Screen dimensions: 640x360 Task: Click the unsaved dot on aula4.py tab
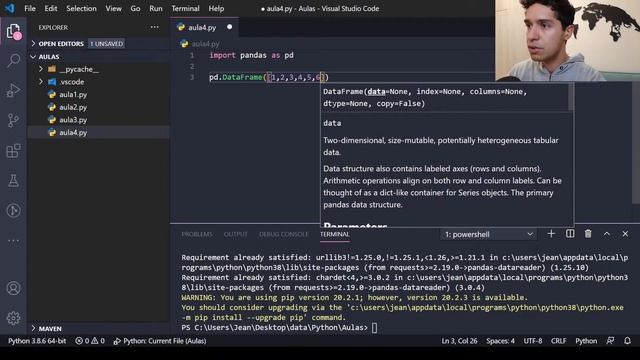click(229, 27)
